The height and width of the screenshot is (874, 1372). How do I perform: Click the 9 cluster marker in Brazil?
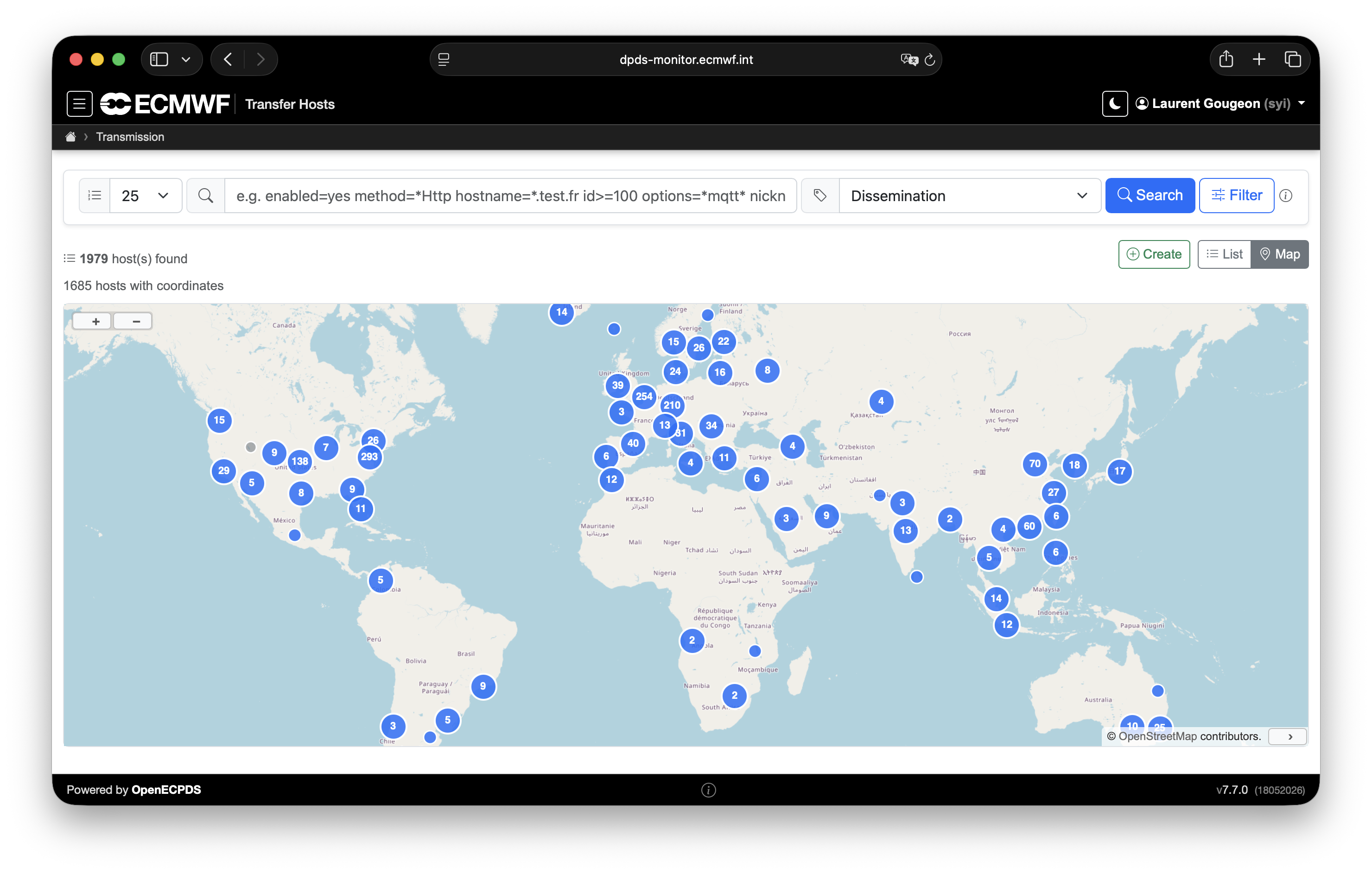click(x=483, y=686)
